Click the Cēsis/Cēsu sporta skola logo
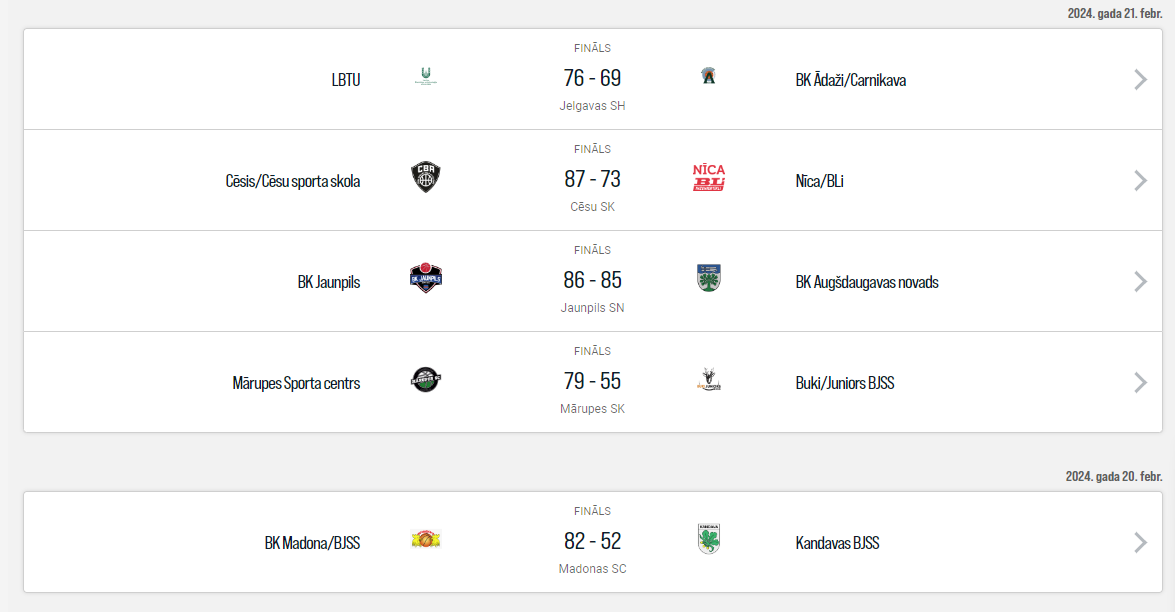The height and width of the screenshot is (612, 1175). [426, 178]
